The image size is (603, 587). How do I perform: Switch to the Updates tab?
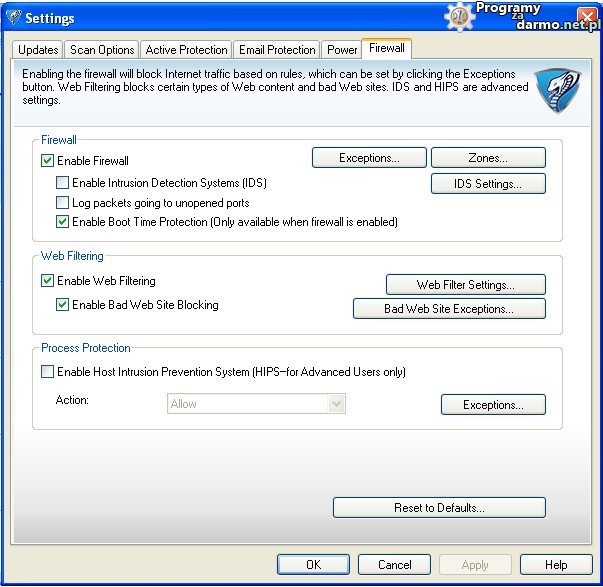click(38, 50)
